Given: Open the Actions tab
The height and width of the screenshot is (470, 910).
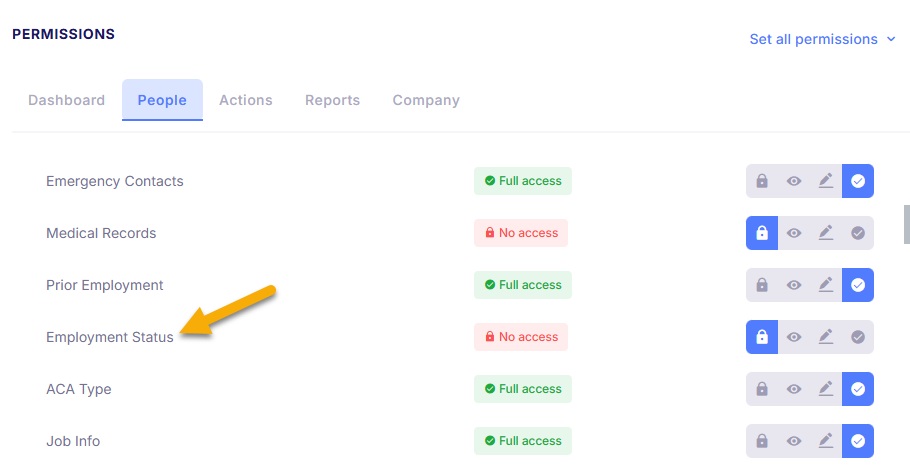Looking at the screenshot, I should point(245,100).
